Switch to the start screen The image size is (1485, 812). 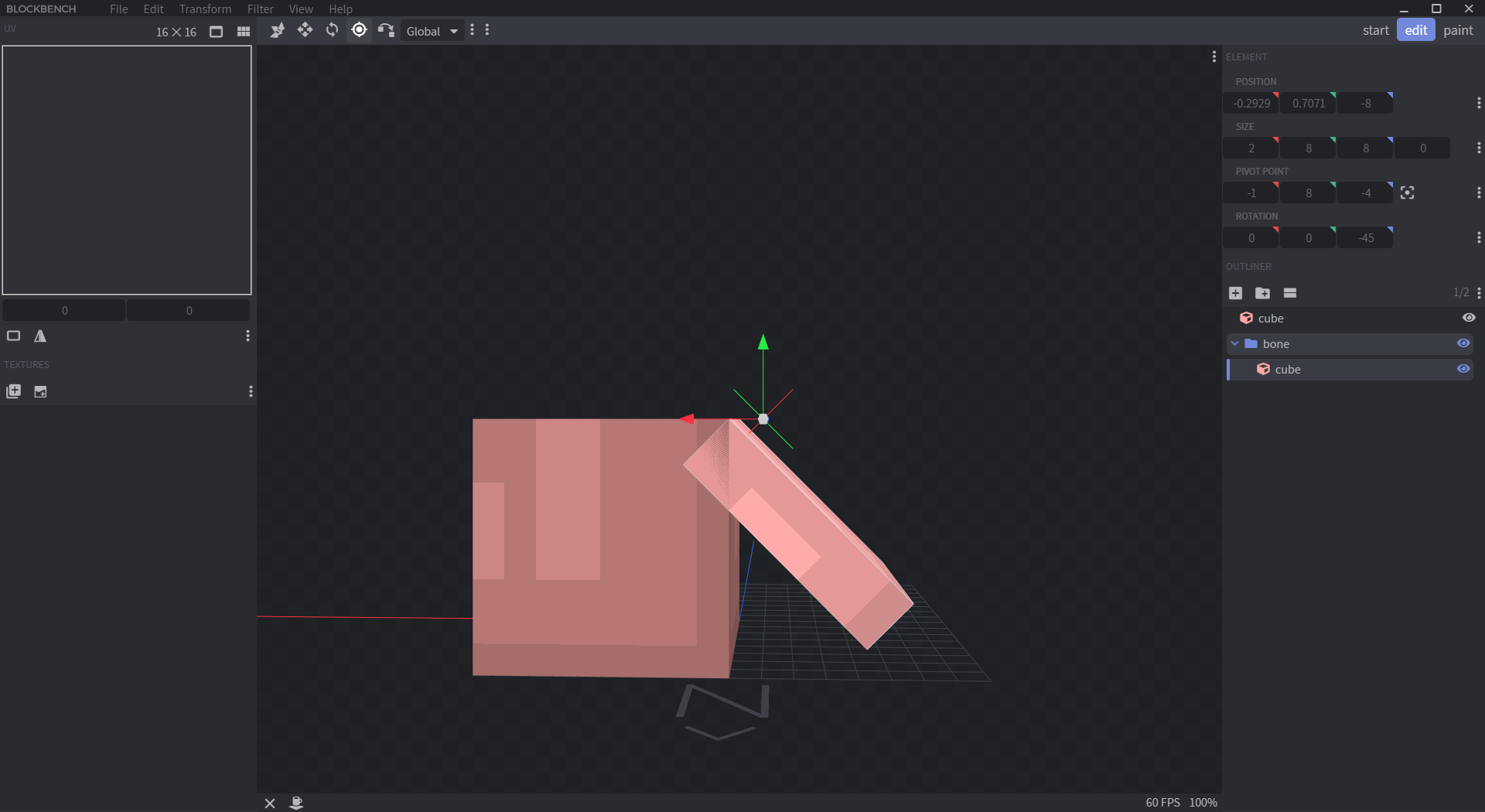click(x=1376, y=30)
